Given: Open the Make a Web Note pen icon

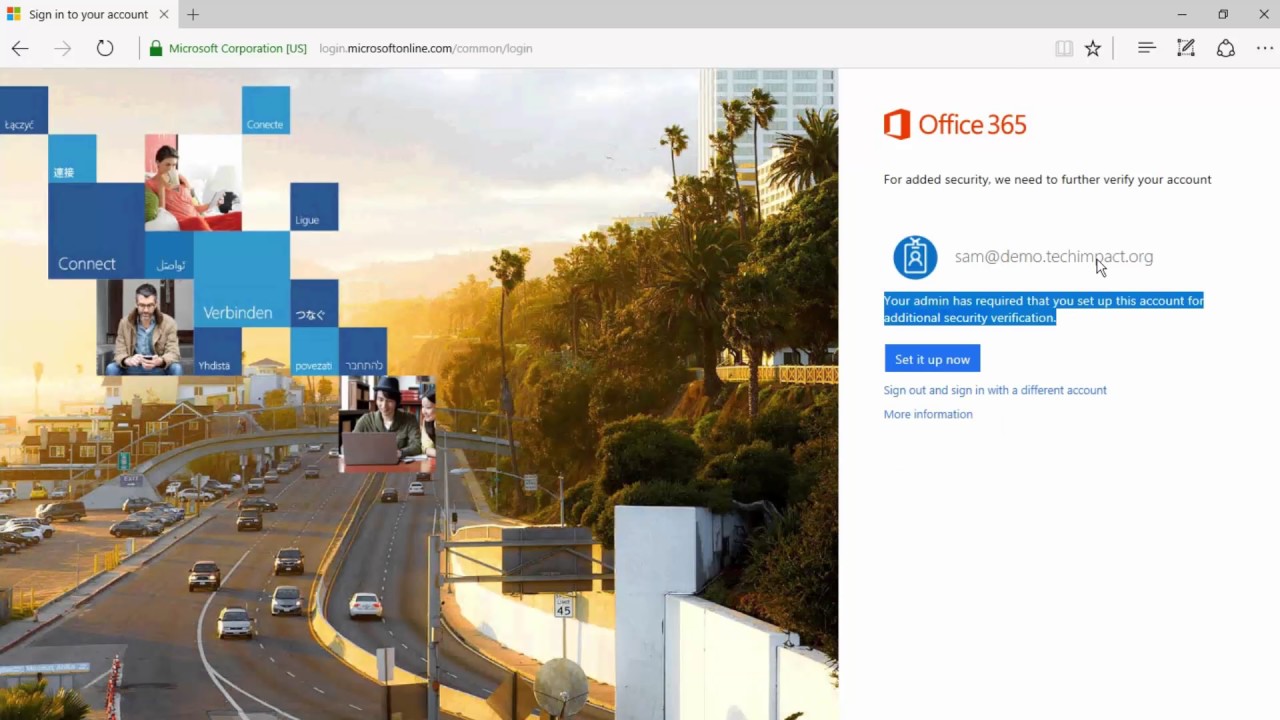Looking at the screenshot, I should [x=1186, y=48].
